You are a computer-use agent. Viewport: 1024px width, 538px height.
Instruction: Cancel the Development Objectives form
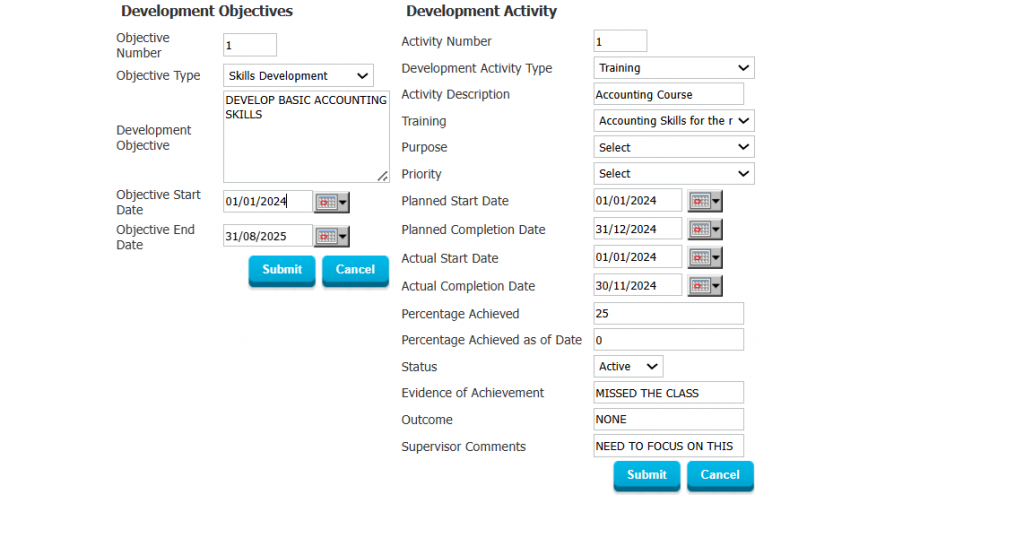click(x=355, y=270)
